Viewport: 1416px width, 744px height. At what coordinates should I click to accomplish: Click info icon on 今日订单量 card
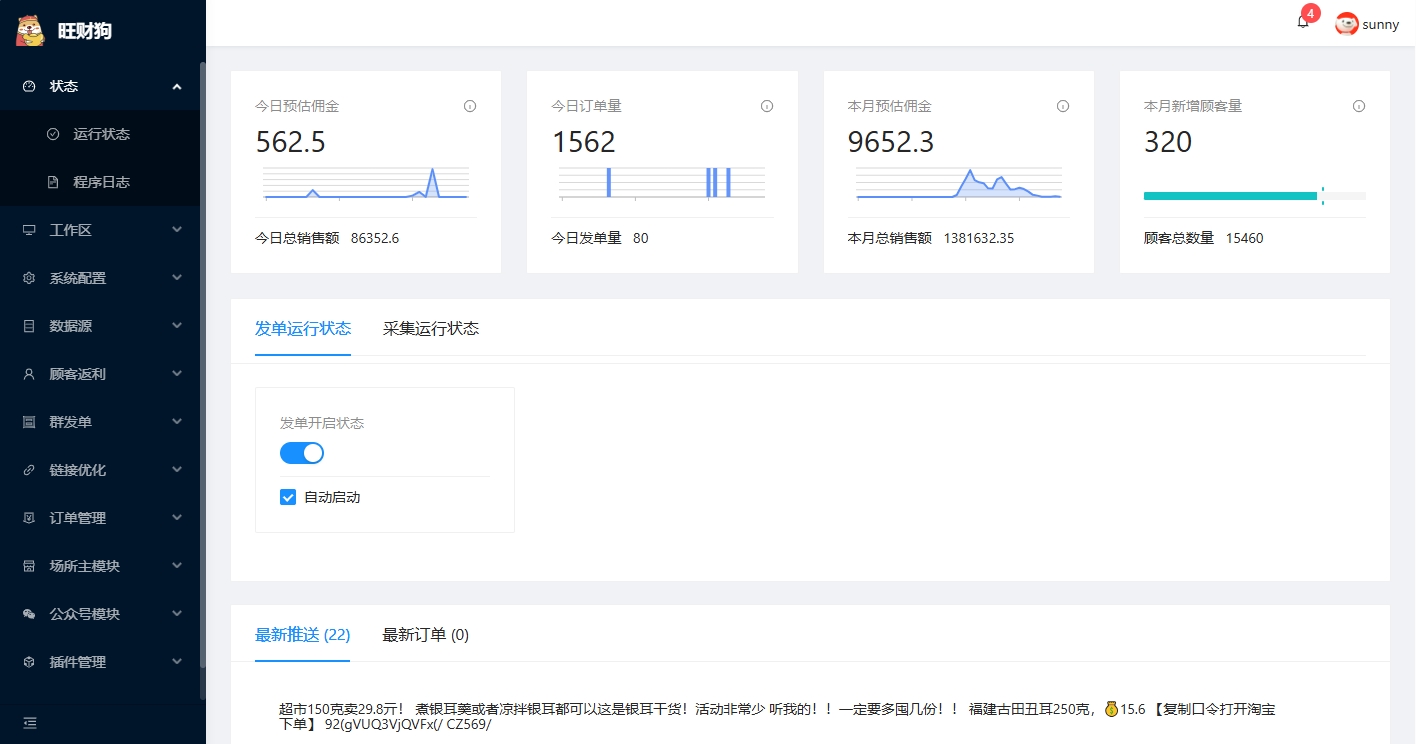767,106
